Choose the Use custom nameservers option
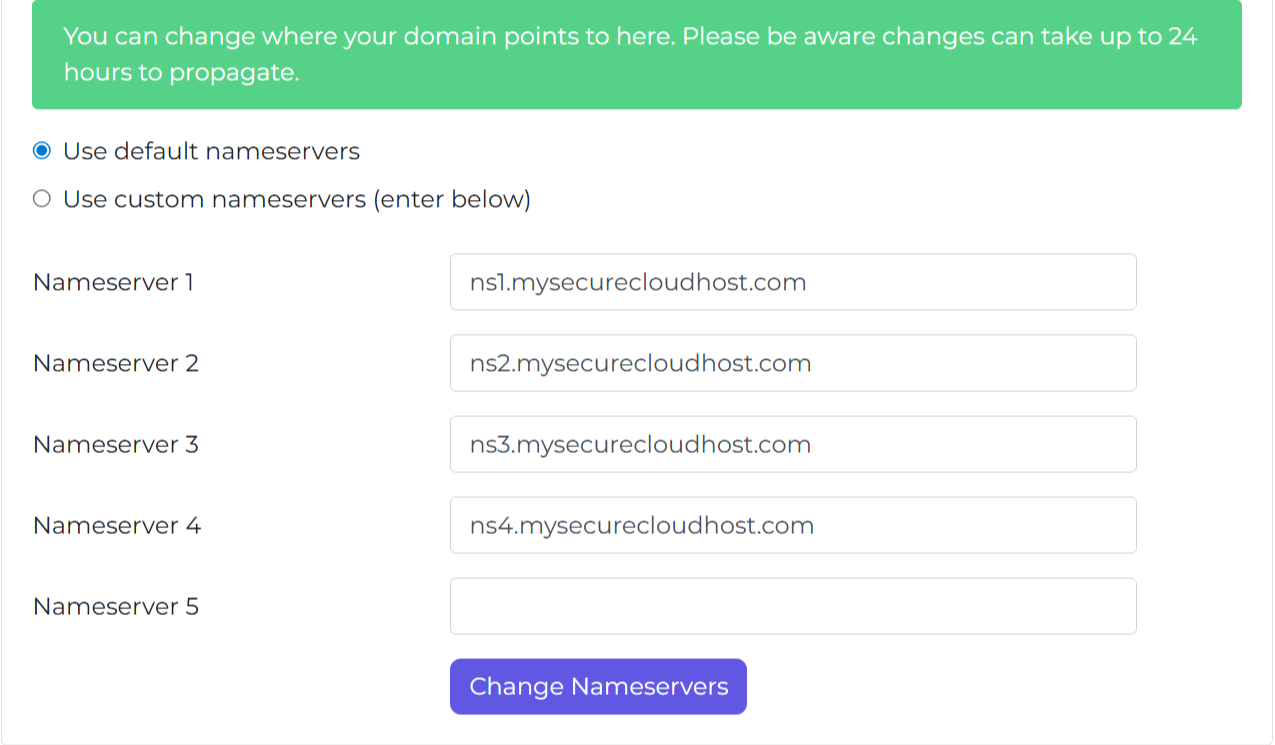This screenshot has width=1275, height=745. (x=41, y=198)
